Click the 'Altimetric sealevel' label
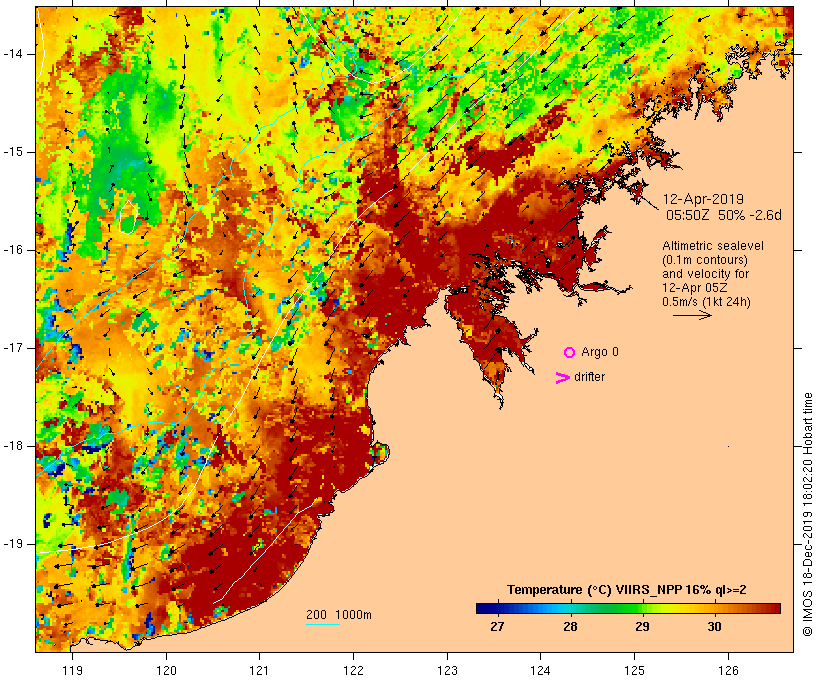The height and width of the screenshot is (680, 820). [713, 246]
